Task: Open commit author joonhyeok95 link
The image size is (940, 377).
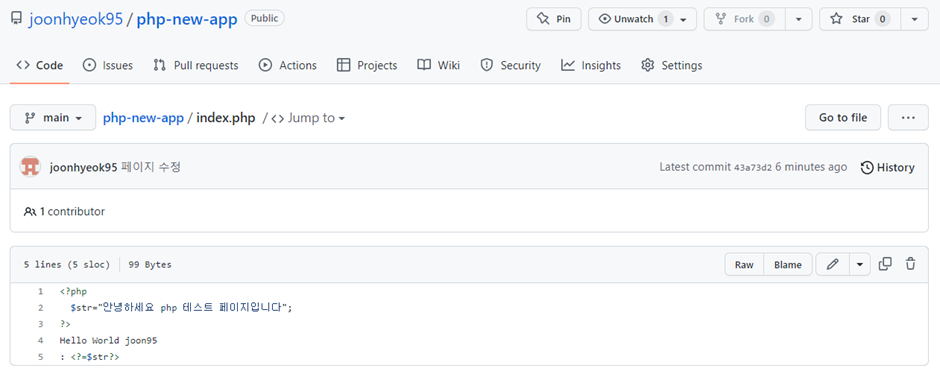Action: tap(83, 167)
